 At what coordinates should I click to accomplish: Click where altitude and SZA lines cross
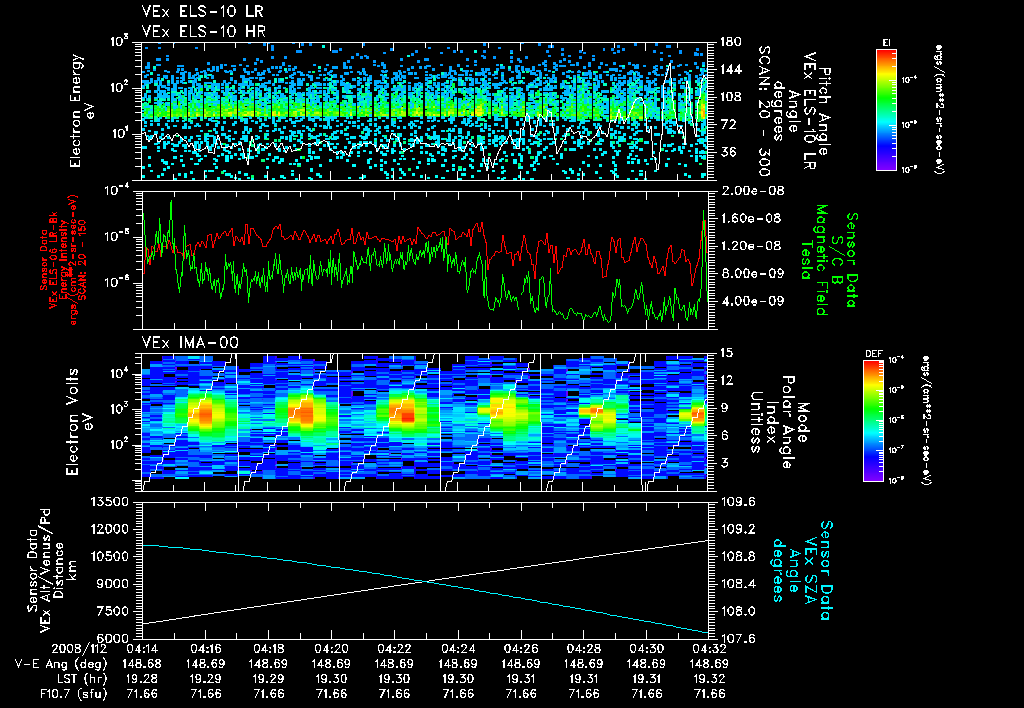coord(424,581)
